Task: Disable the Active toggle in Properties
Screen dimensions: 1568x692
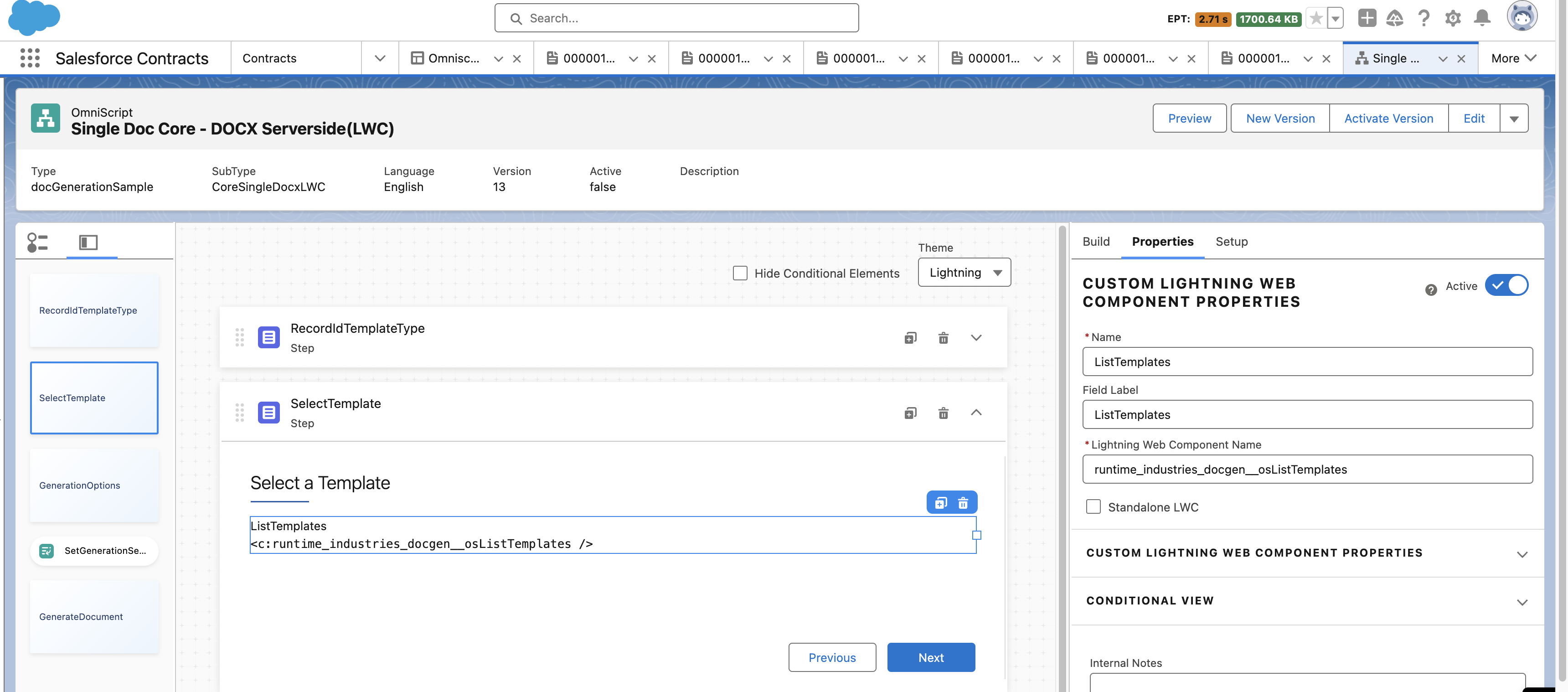Action: click(x=1506, y=285)
